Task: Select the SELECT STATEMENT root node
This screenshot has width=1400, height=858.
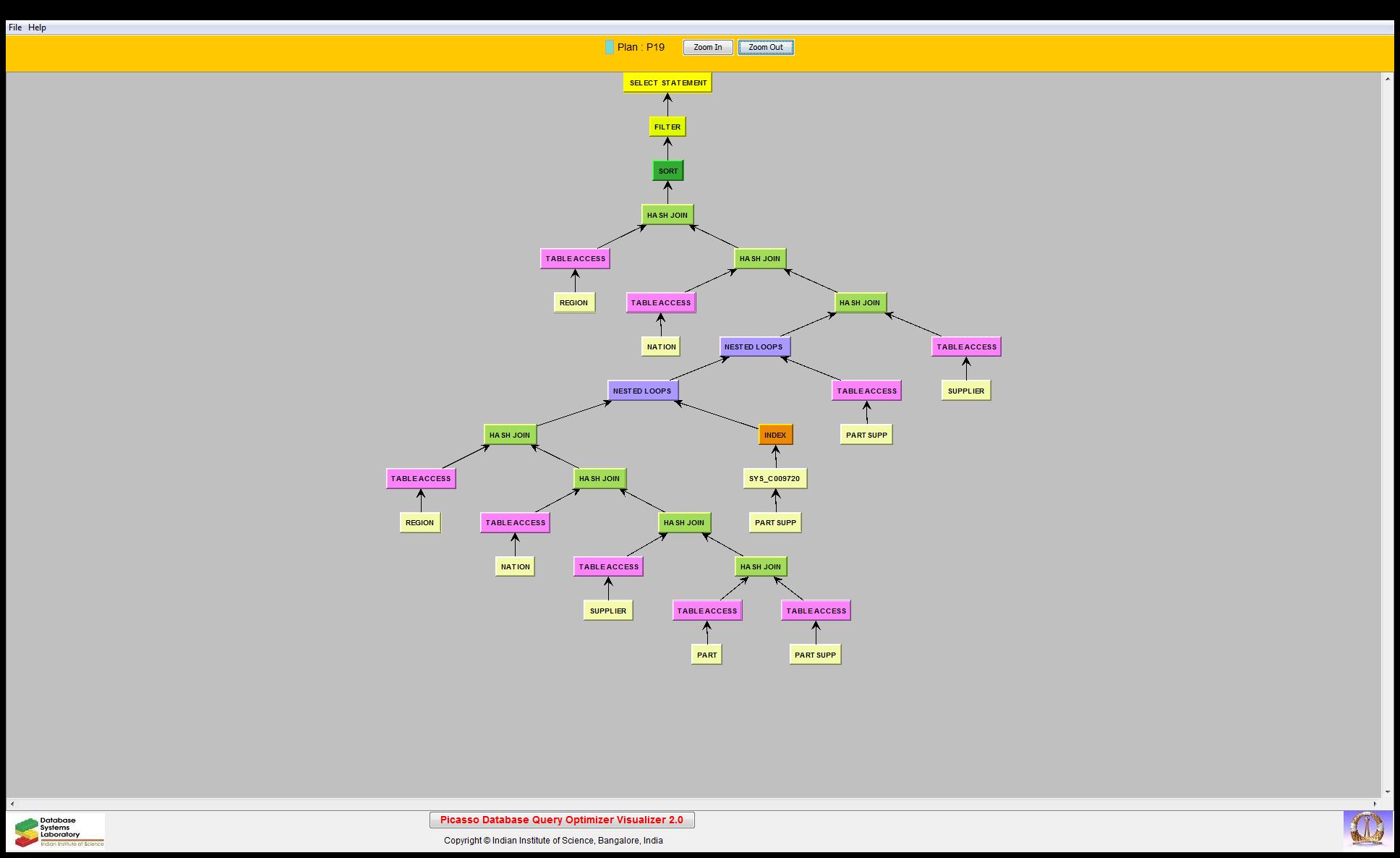Action: click(667, 82)
